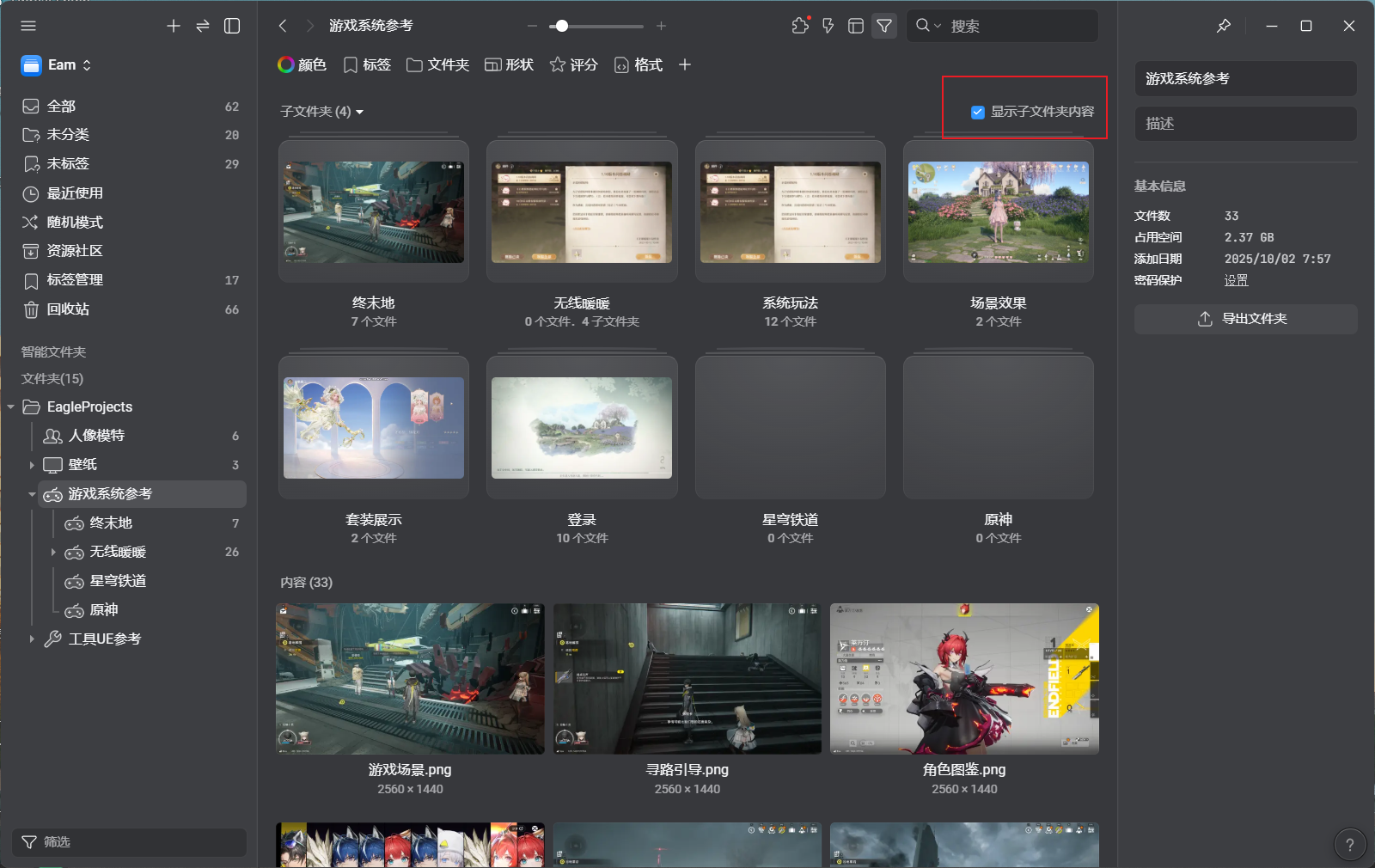Pin the window with pushpin icon
The height and width of the screenshot is (868, 1375).
click(x=1224, y=26)
